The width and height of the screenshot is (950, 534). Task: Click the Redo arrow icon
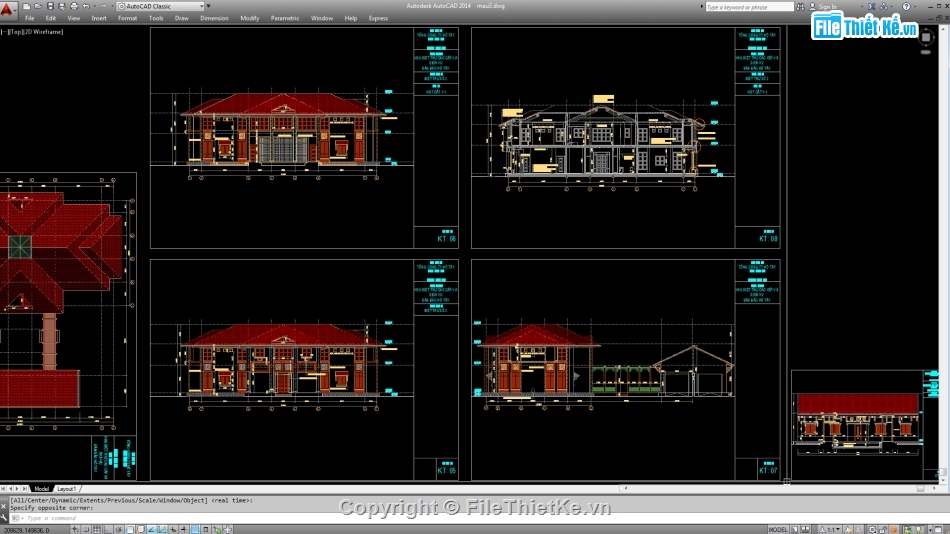point(102,6)
